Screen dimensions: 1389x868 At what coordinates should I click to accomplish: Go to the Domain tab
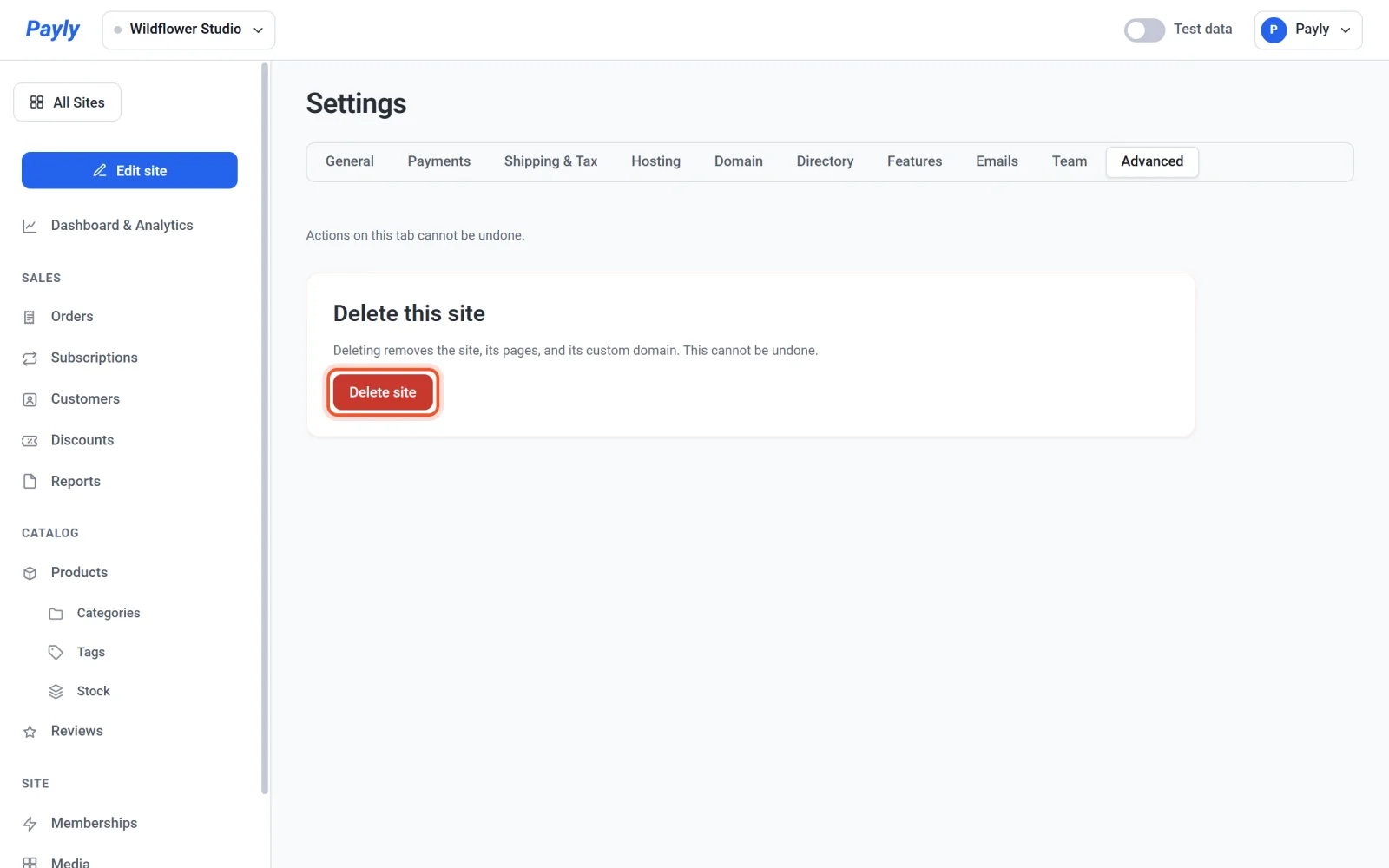click(738, 161)
